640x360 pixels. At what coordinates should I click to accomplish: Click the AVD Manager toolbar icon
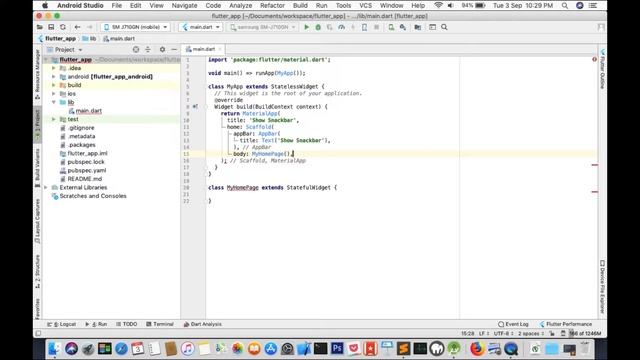pyautogui.click(x=391, y=27)
